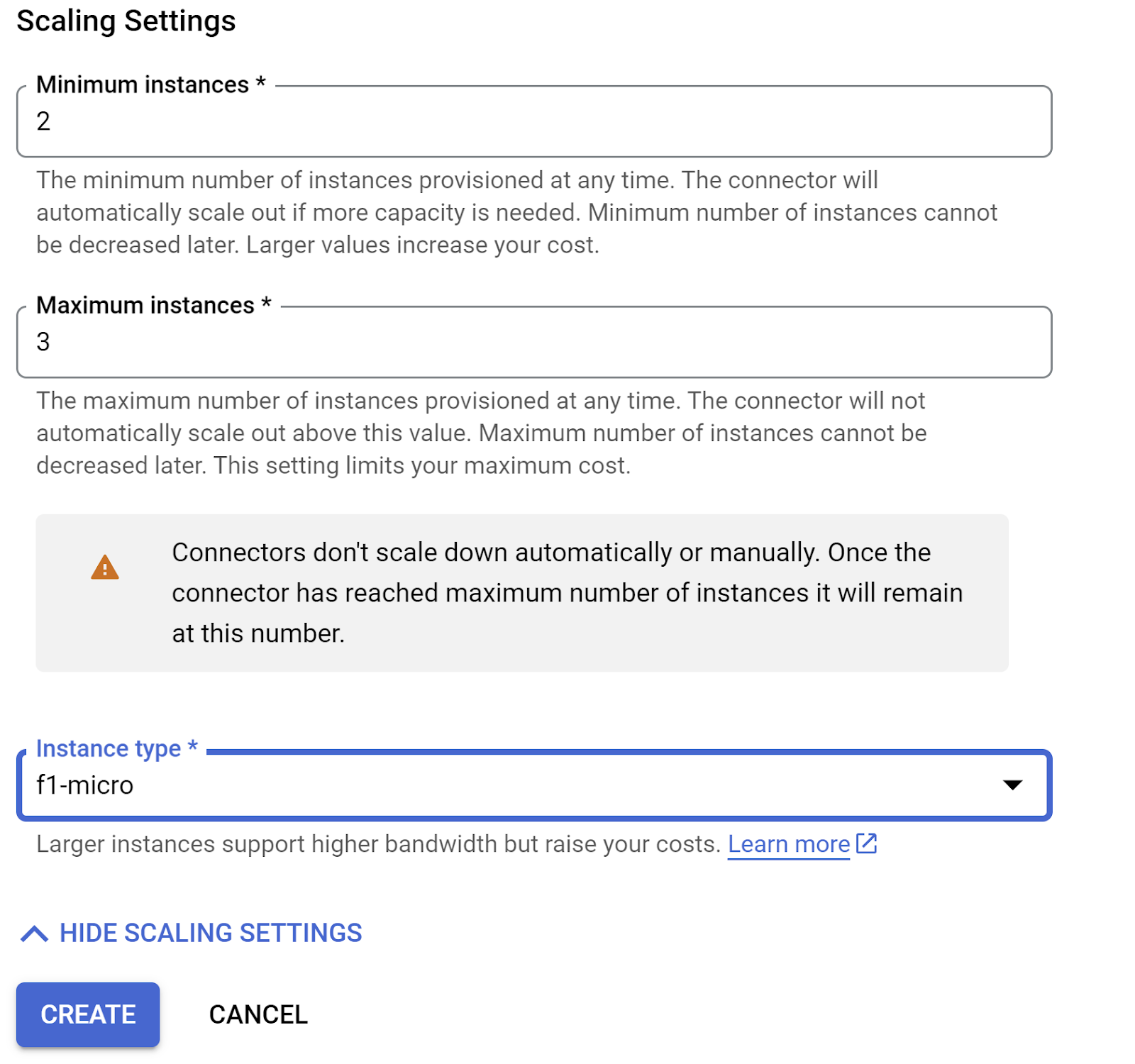Open the Learn more link
This screenshot has height=1064, width=1135.
point(789,844)
